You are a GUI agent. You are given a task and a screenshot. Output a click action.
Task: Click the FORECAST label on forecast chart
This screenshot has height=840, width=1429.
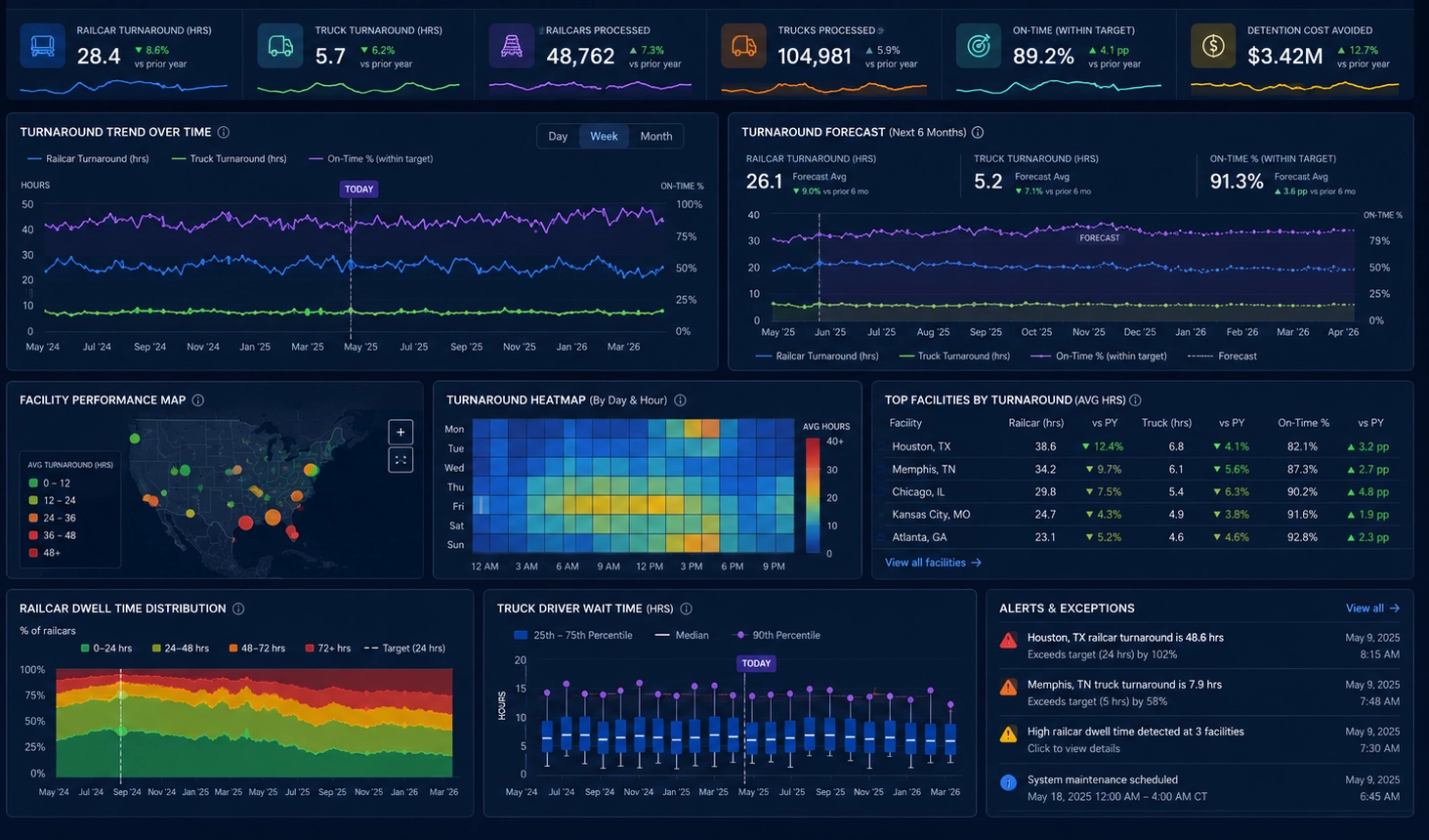click(1100, 238)
